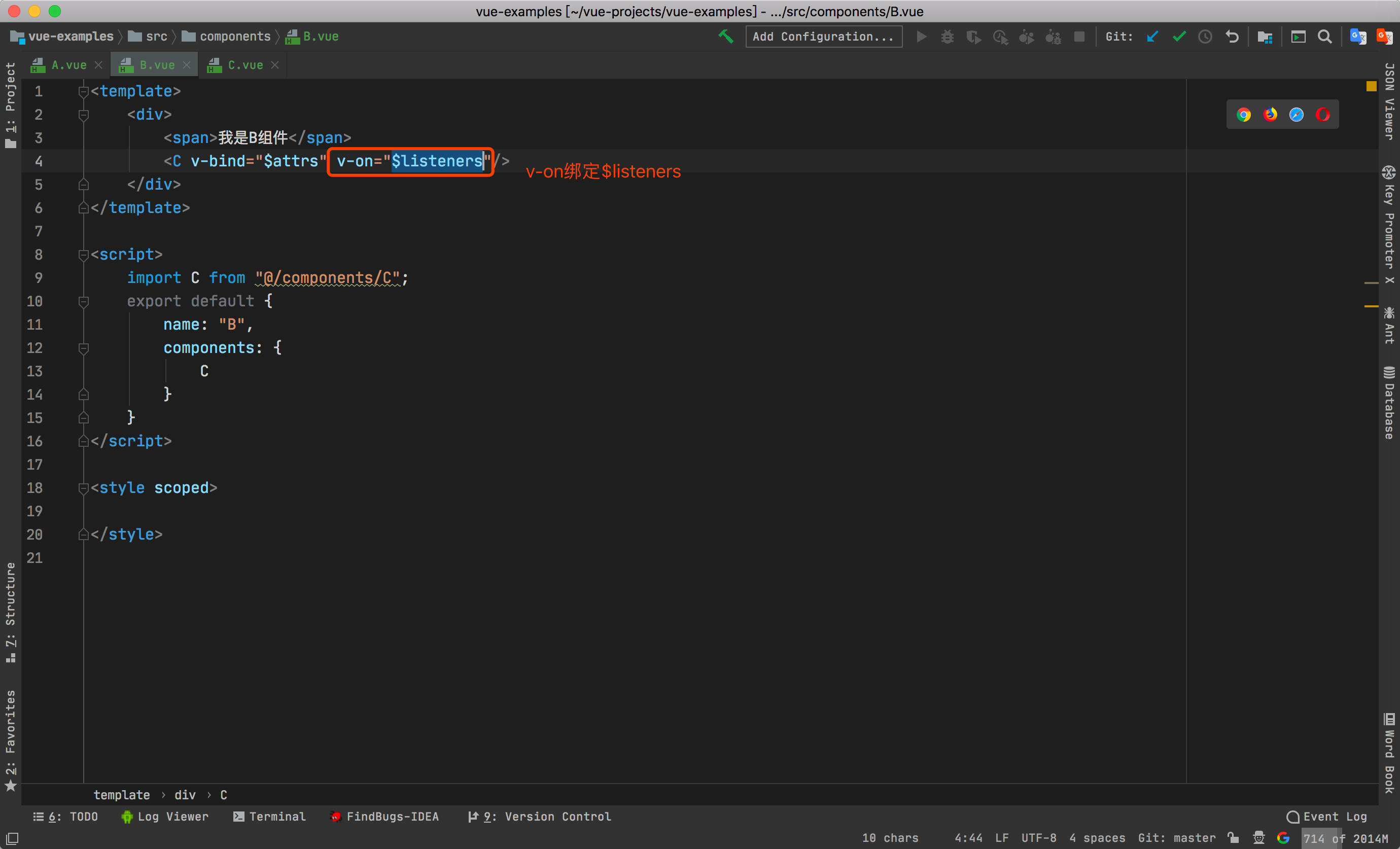Open Git history clock icon
1400x849 pixels.
pyautogui.click(x=1205, y=37)
